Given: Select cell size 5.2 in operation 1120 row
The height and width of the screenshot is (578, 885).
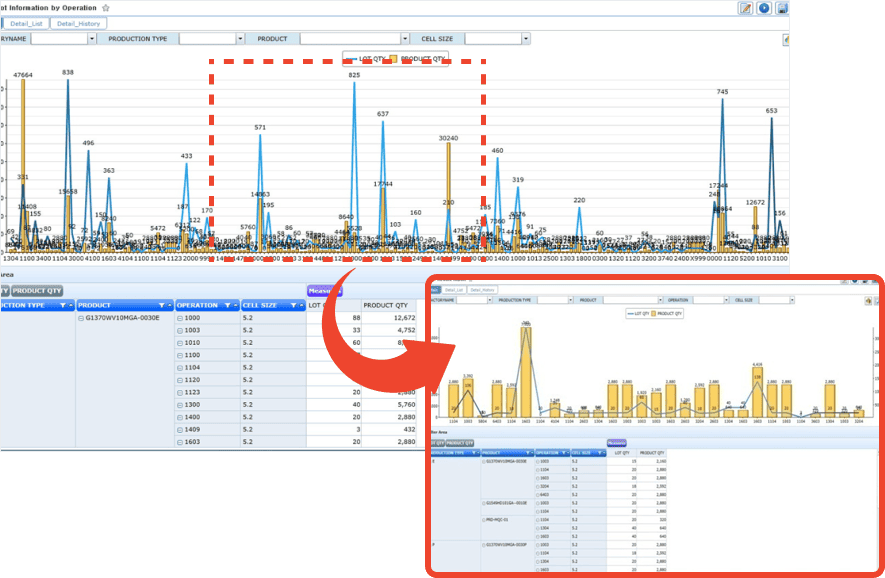Looking at the screenshot, I should coord(273,380).
